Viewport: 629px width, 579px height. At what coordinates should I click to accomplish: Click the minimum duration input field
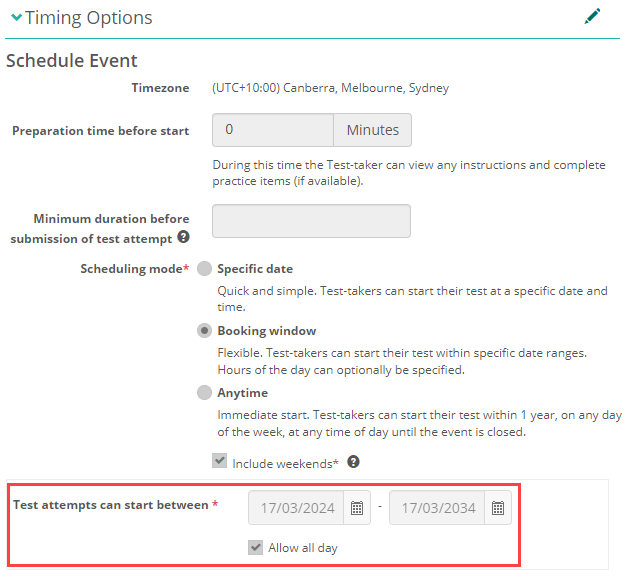click(311, 221)
